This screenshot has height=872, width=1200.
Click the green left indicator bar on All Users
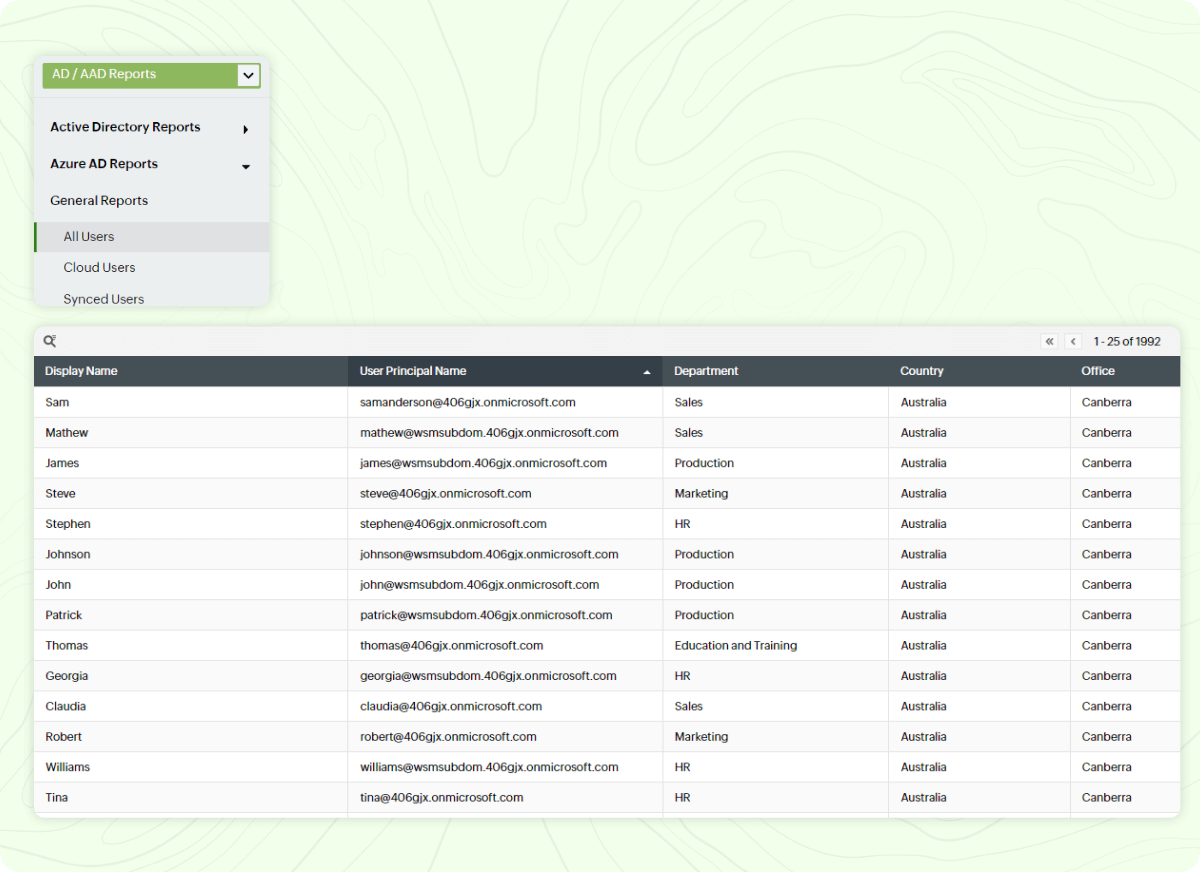(x=36, y=236)
